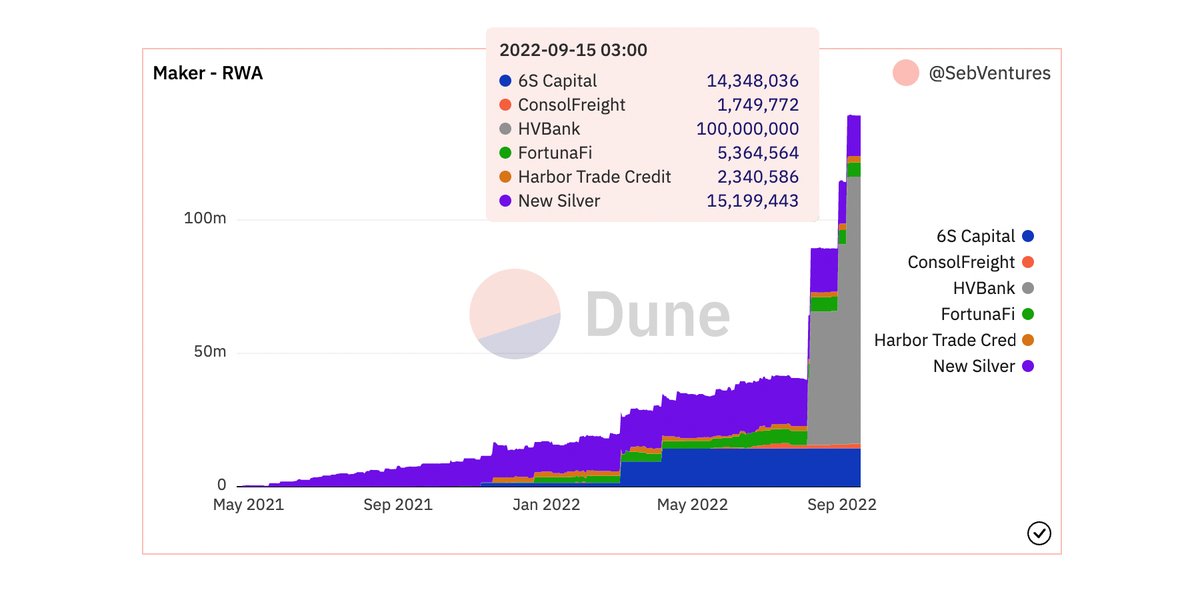Click the blue 6S Capital legend dot
The height and width of the screenshot is (600, 1200).
(x=1028, y=236)
